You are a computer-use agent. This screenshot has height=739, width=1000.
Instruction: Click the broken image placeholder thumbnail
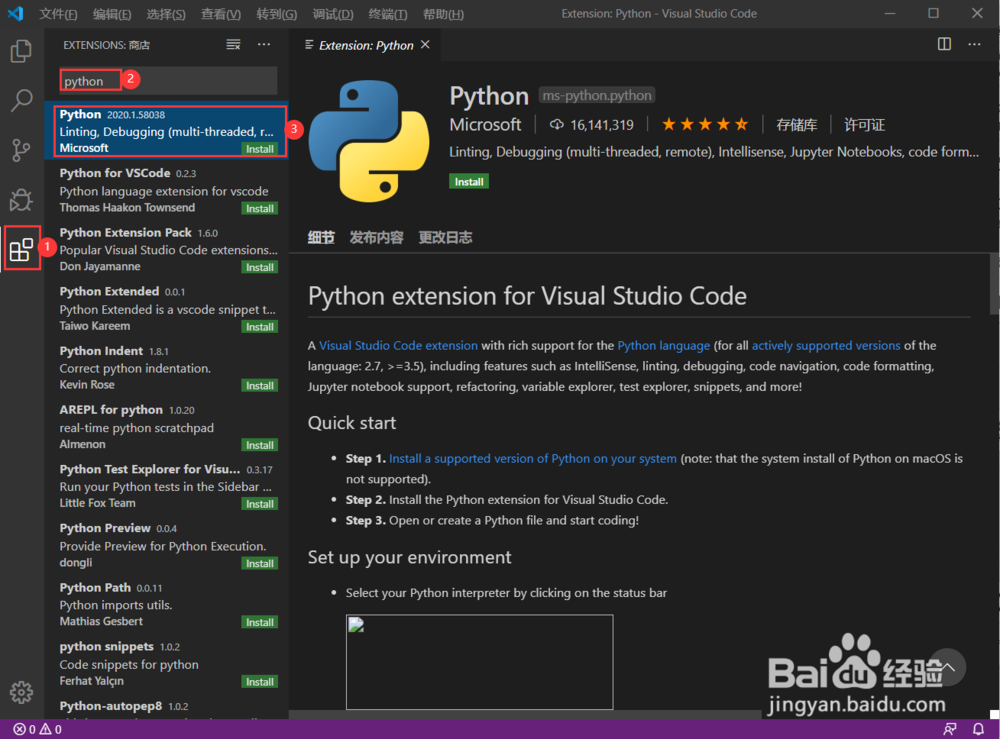point(480,662)
